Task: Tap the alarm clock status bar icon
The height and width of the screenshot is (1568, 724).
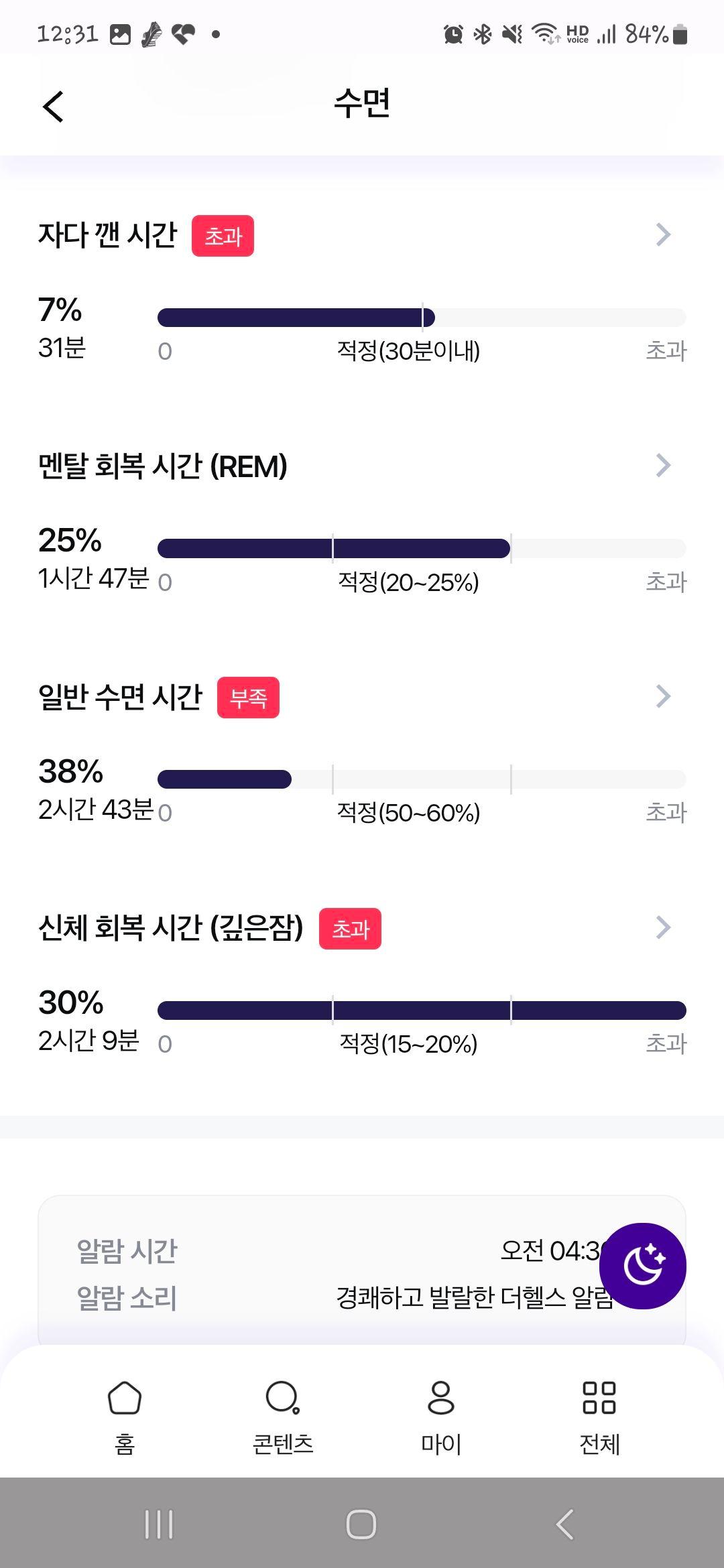Action: [453, 34]
